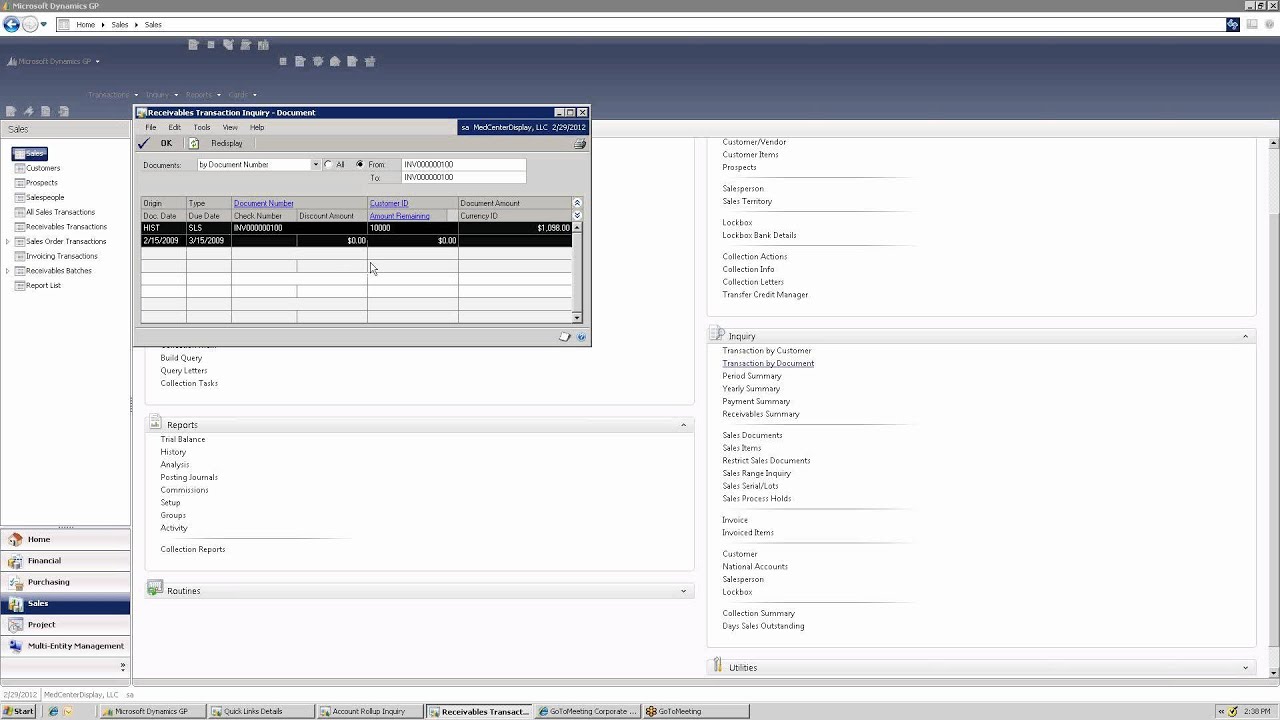Open the Days Sales Outstanding link
This screenshot has width=1280, height=720.
coord(763,626)
